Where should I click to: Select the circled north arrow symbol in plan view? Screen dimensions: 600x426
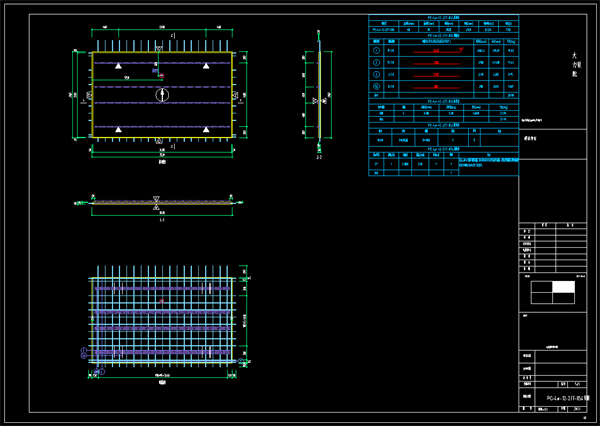click(162, 95)
